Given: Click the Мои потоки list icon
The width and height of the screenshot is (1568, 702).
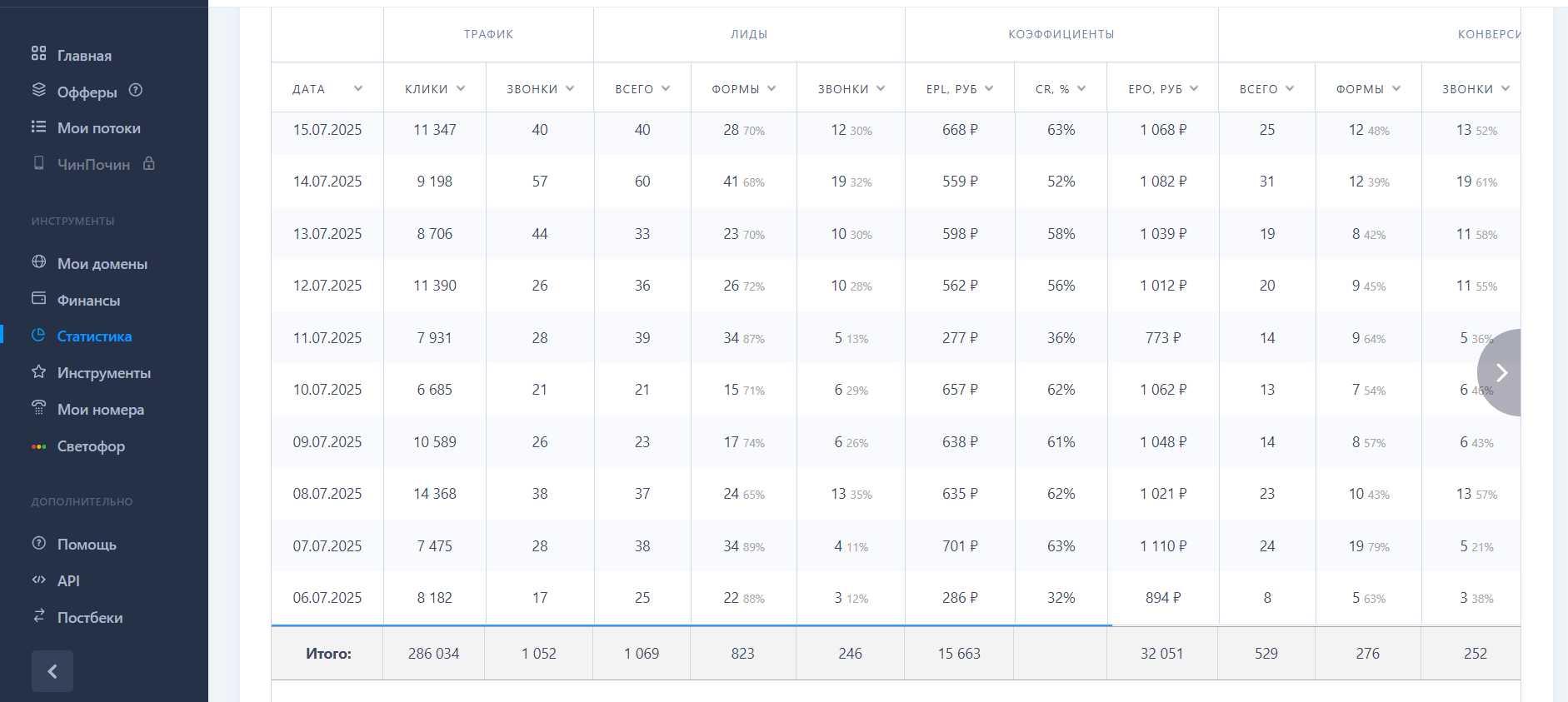Looking at the screenshot, I should [x=38, y=127].
